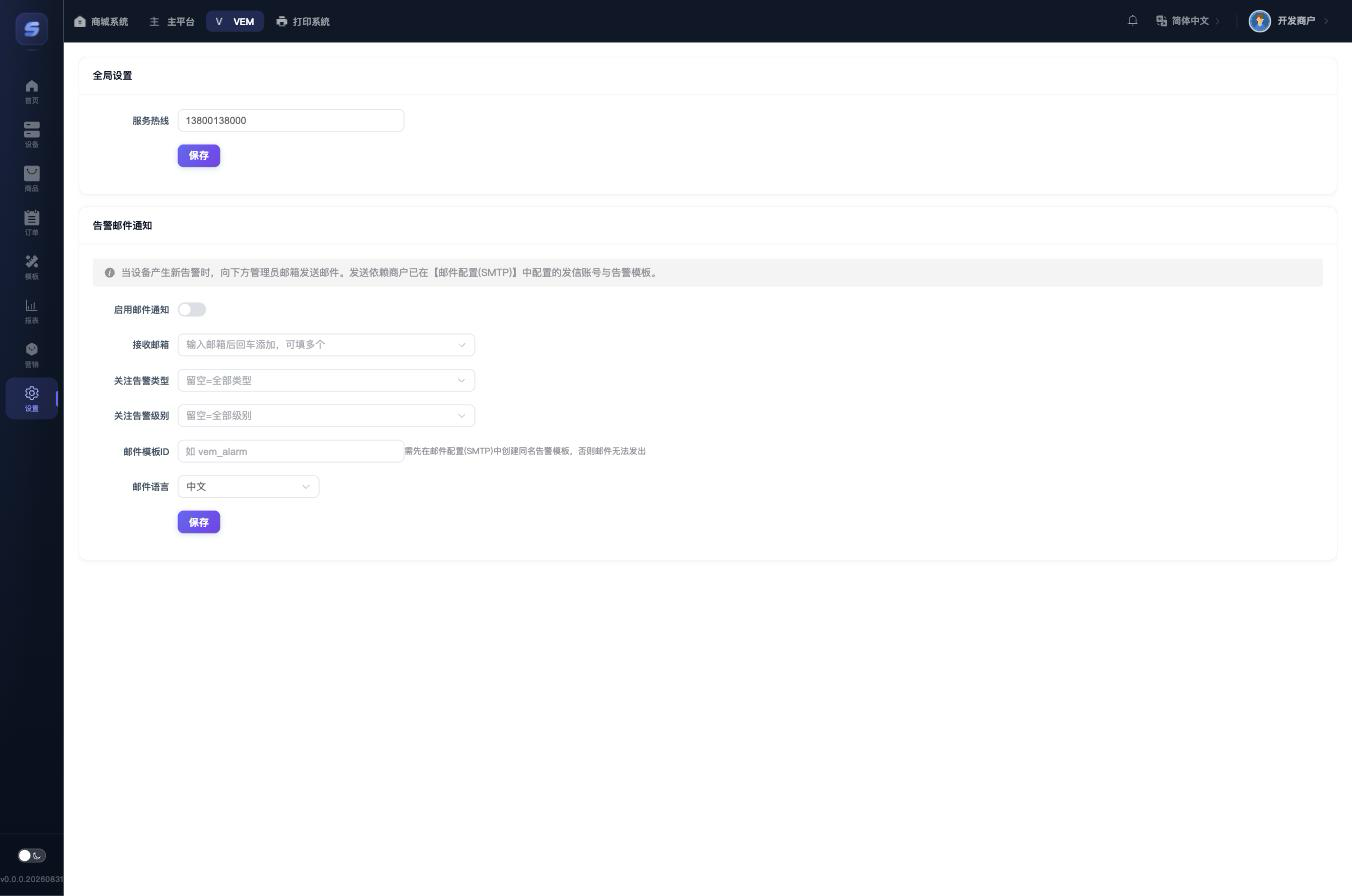Click the info icon in the alert banner
Viewport: 1352px width, 896px height.
pyautogui.click(x=110, y=272)
